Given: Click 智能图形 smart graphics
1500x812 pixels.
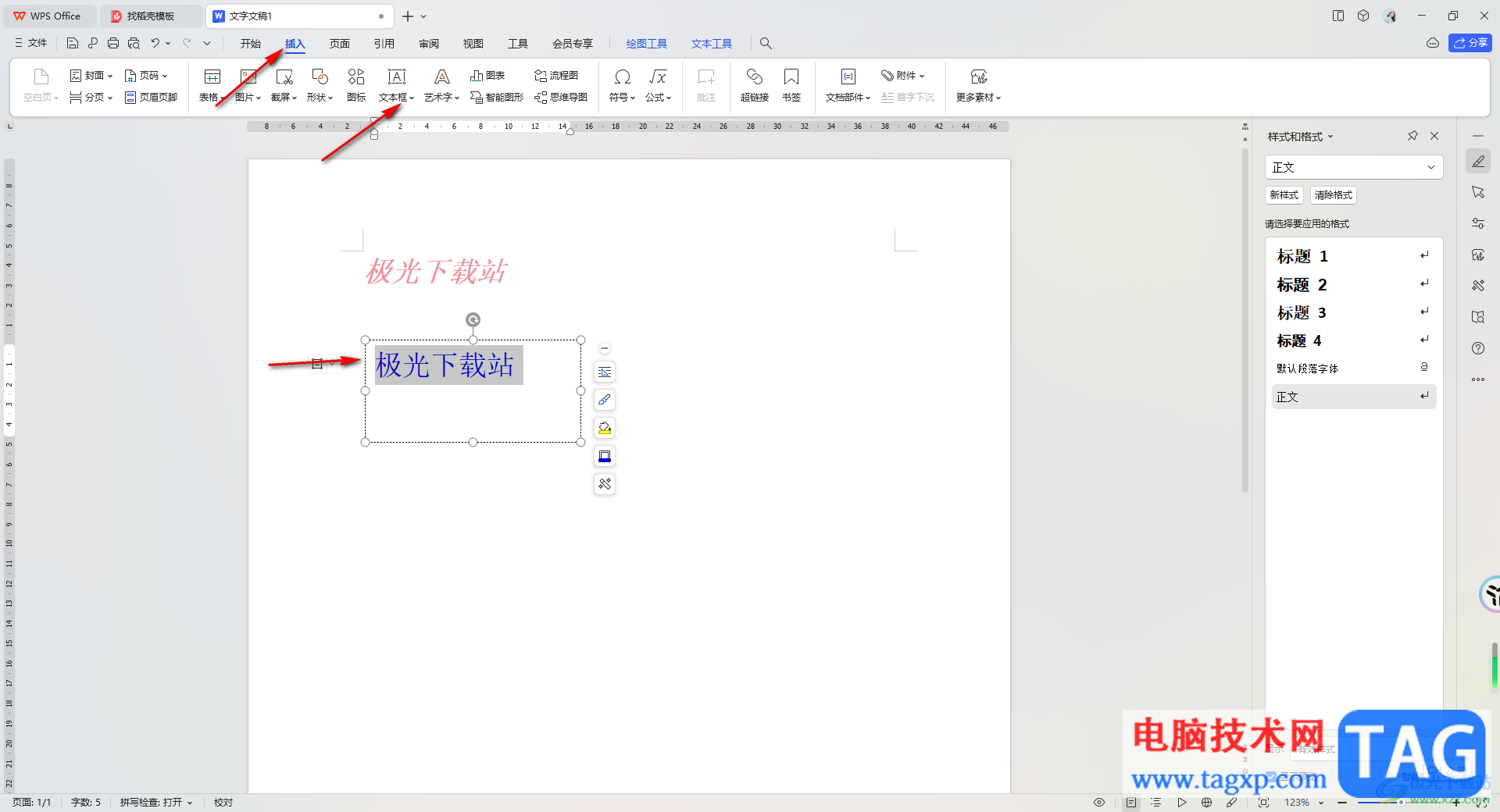Looking at the screenshot, I should click(497, 98).
